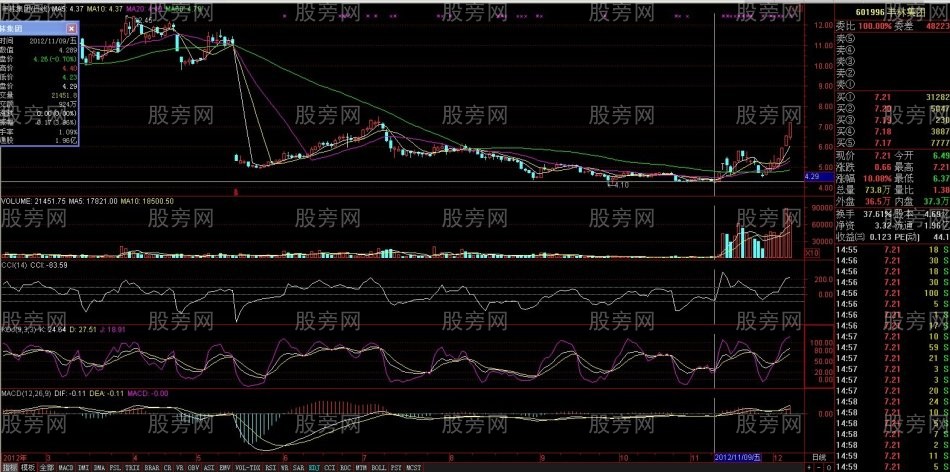This screenshot has width=950, height=472.
Task: Click the 换手 37.61% value
Action: 877,214
